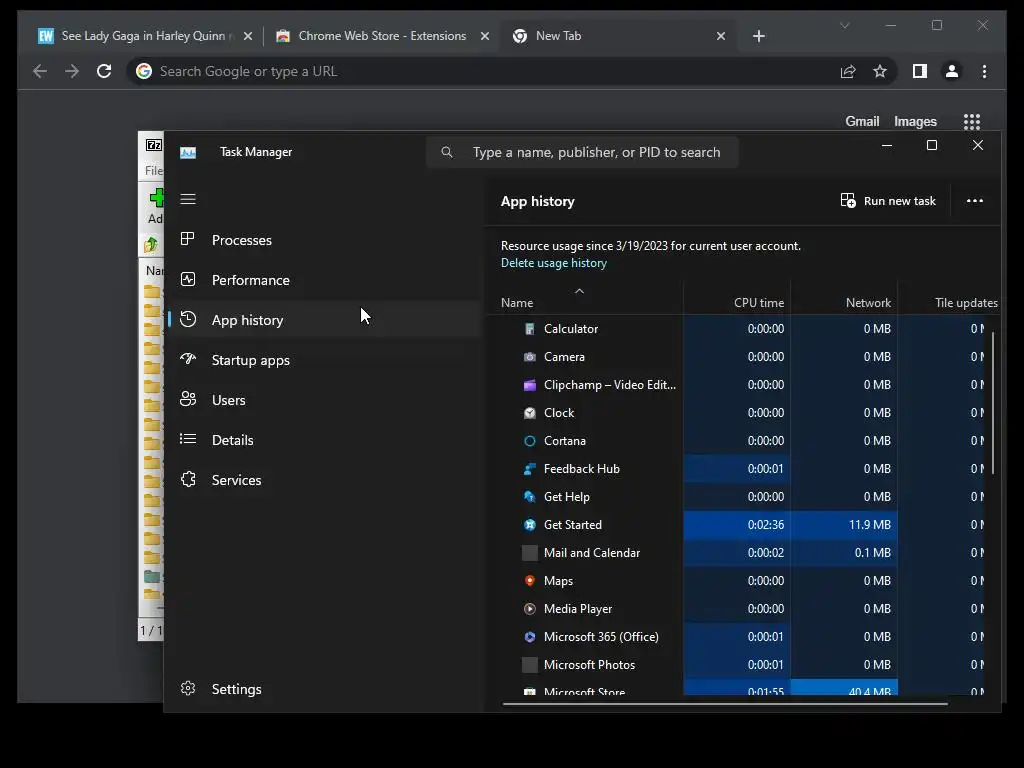Click the Details list icon
The image size is (1024, 768).
pos(188,439)
